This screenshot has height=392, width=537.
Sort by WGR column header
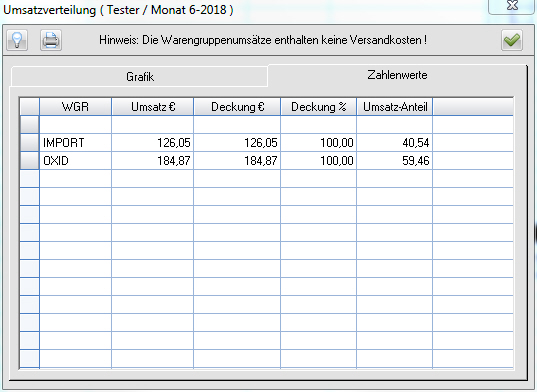[75, 107]
